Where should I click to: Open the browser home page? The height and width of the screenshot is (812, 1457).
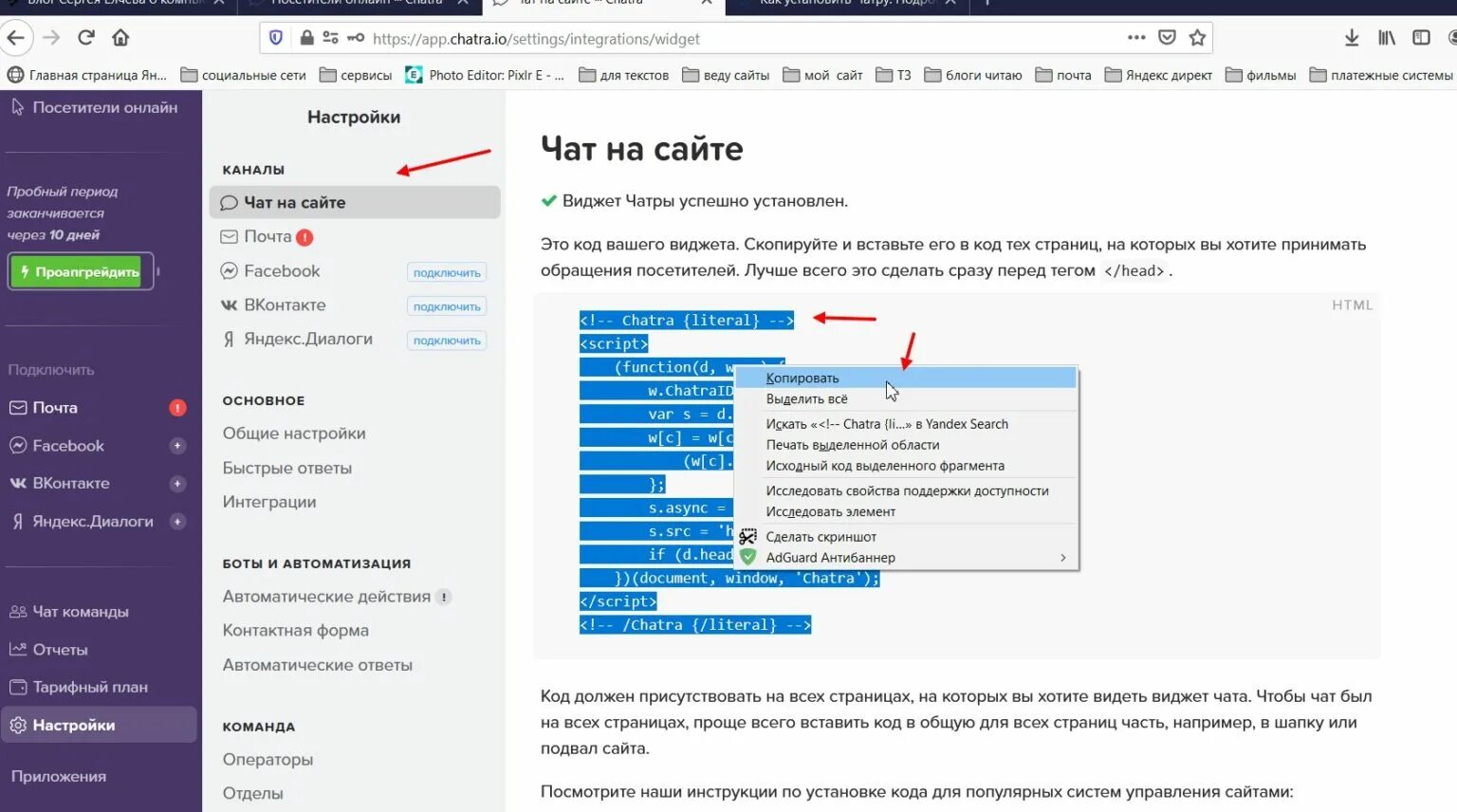120,38
